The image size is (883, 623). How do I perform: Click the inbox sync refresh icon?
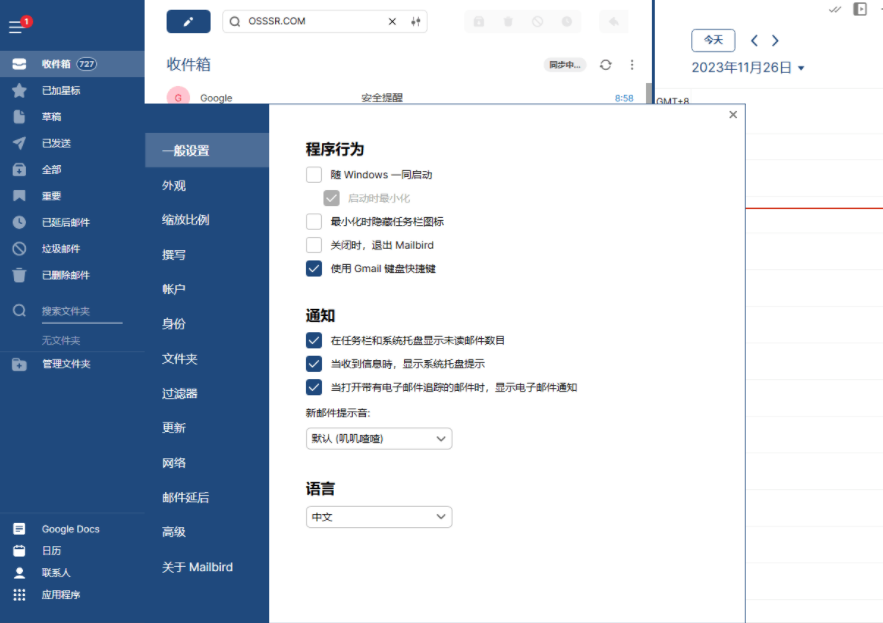click(605, 65)
